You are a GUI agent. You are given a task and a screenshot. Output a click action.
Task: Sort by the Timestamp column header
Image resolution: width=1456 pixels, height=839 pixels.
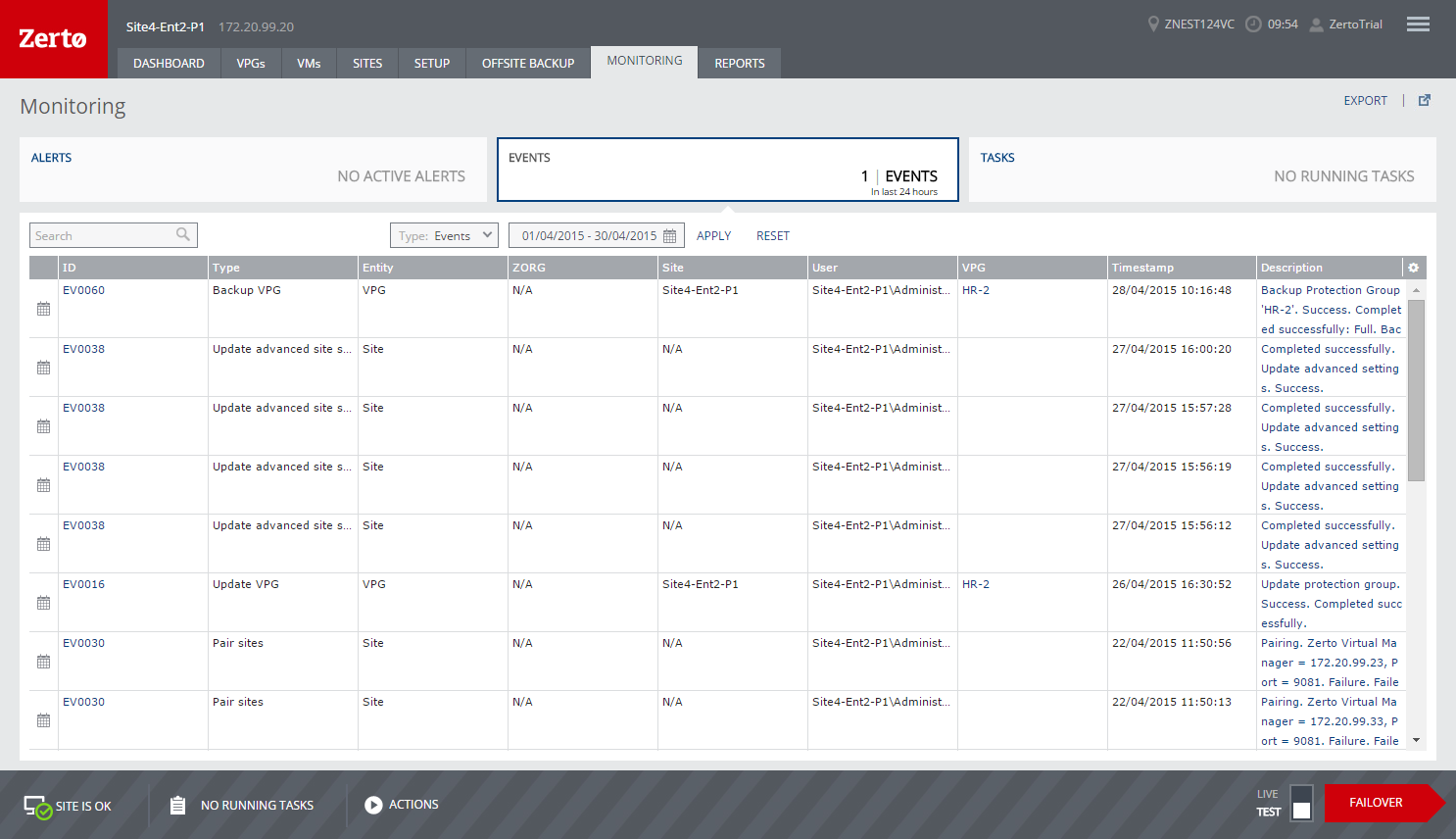1183,268
